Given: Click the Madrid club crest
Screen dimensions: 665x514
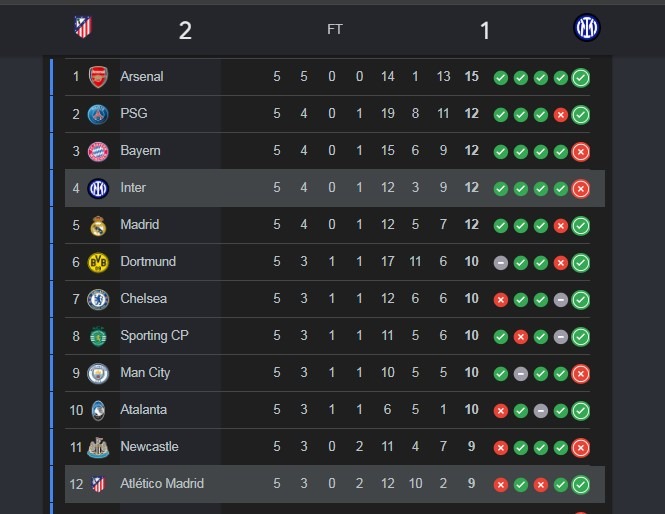Looking at the screenshot, I should pos(98,225).
